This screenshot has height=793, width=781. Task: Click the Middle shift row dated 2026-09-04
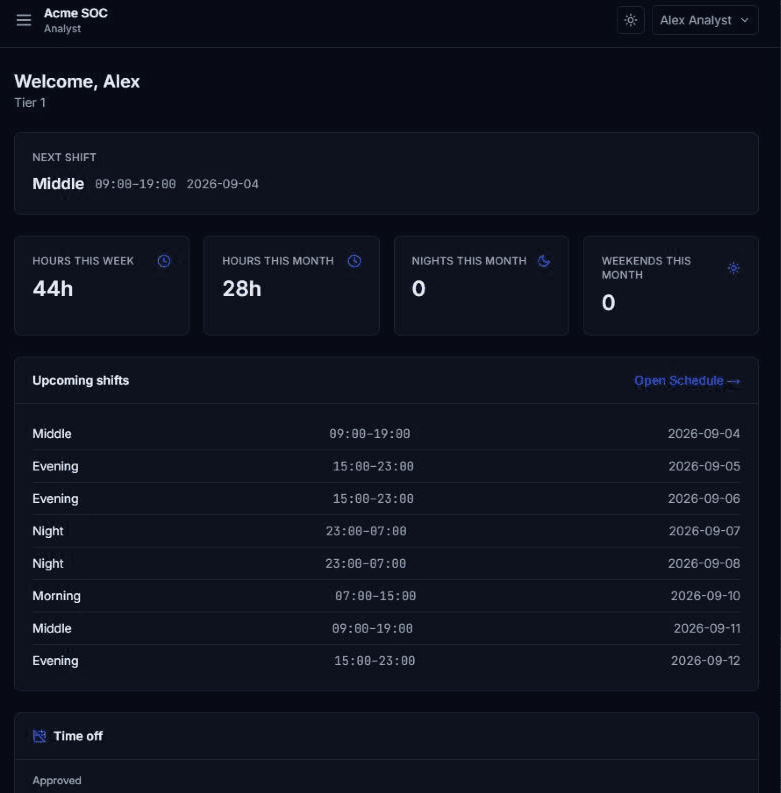pyautogui.click(x=386, y=434)
